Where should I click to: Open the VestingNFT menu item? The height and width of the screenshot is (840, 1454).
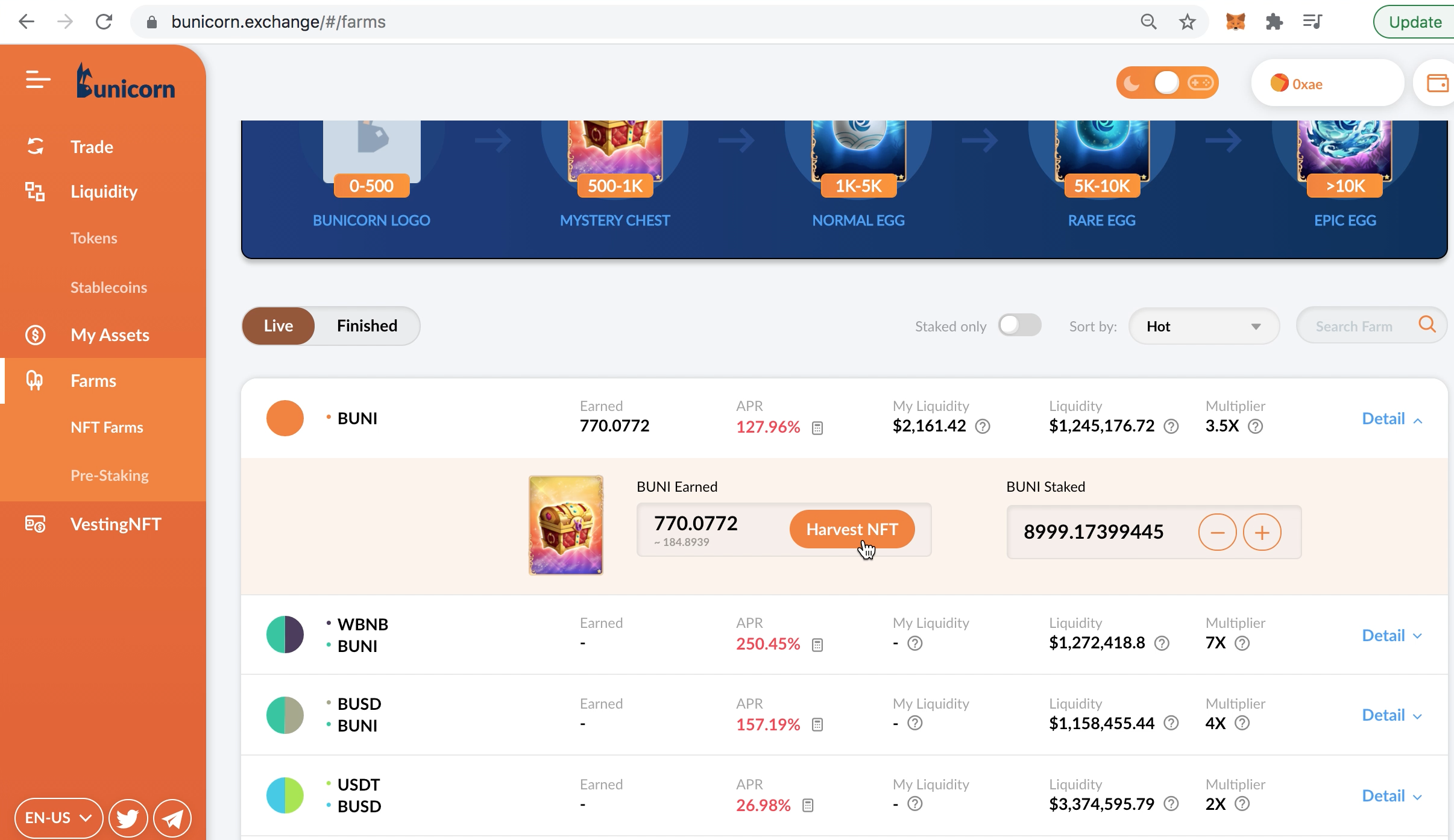coord(116,524)
